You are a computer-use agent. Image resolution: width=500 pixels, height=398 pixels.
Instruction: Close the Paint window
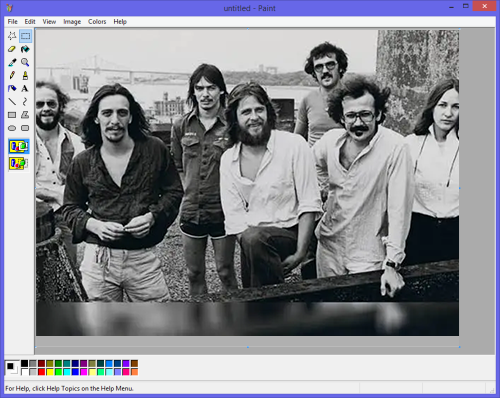pos(484,6)
